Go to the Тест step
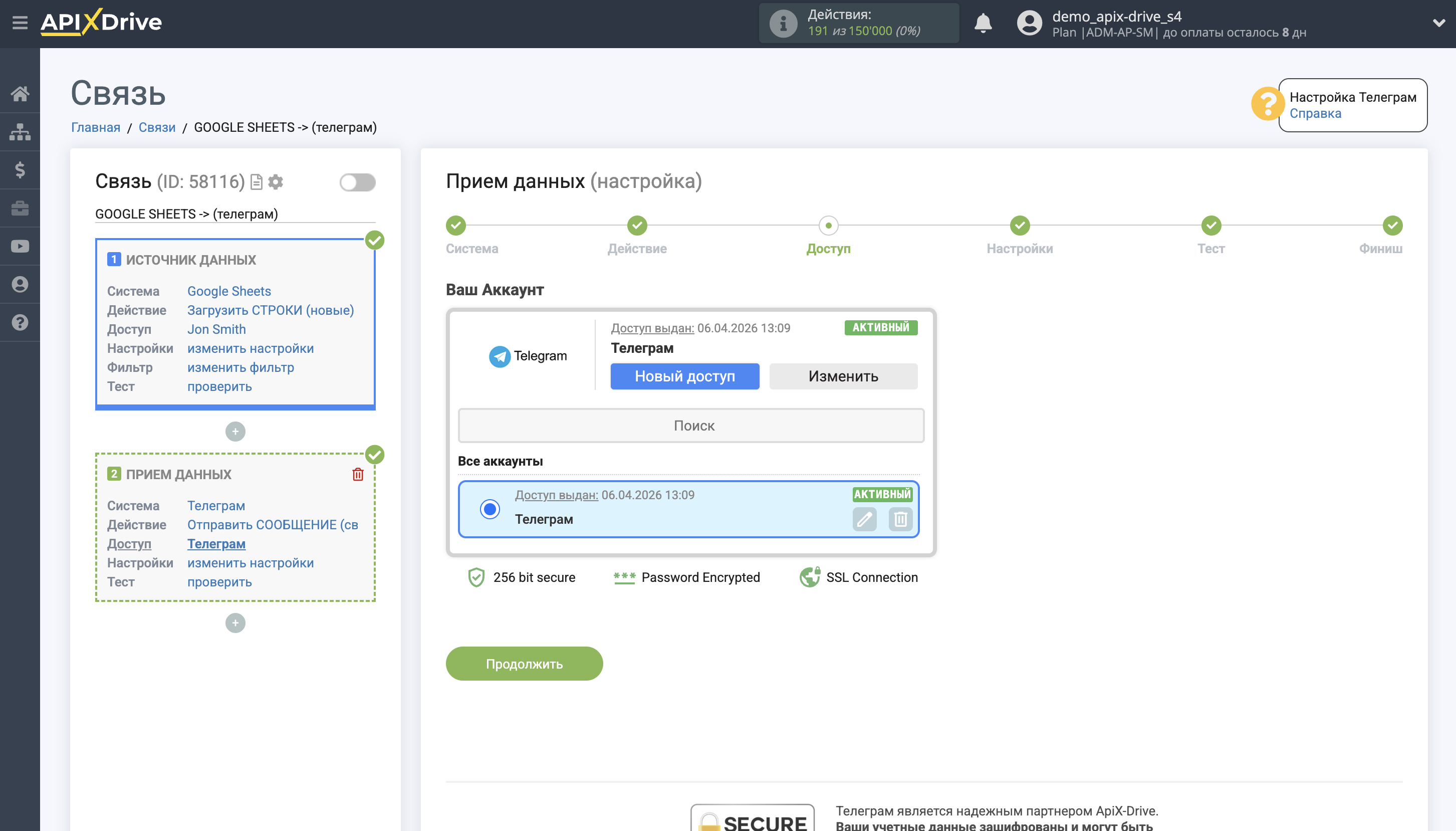Viewport: 1456px width, 831px height. coord(1210,226)
